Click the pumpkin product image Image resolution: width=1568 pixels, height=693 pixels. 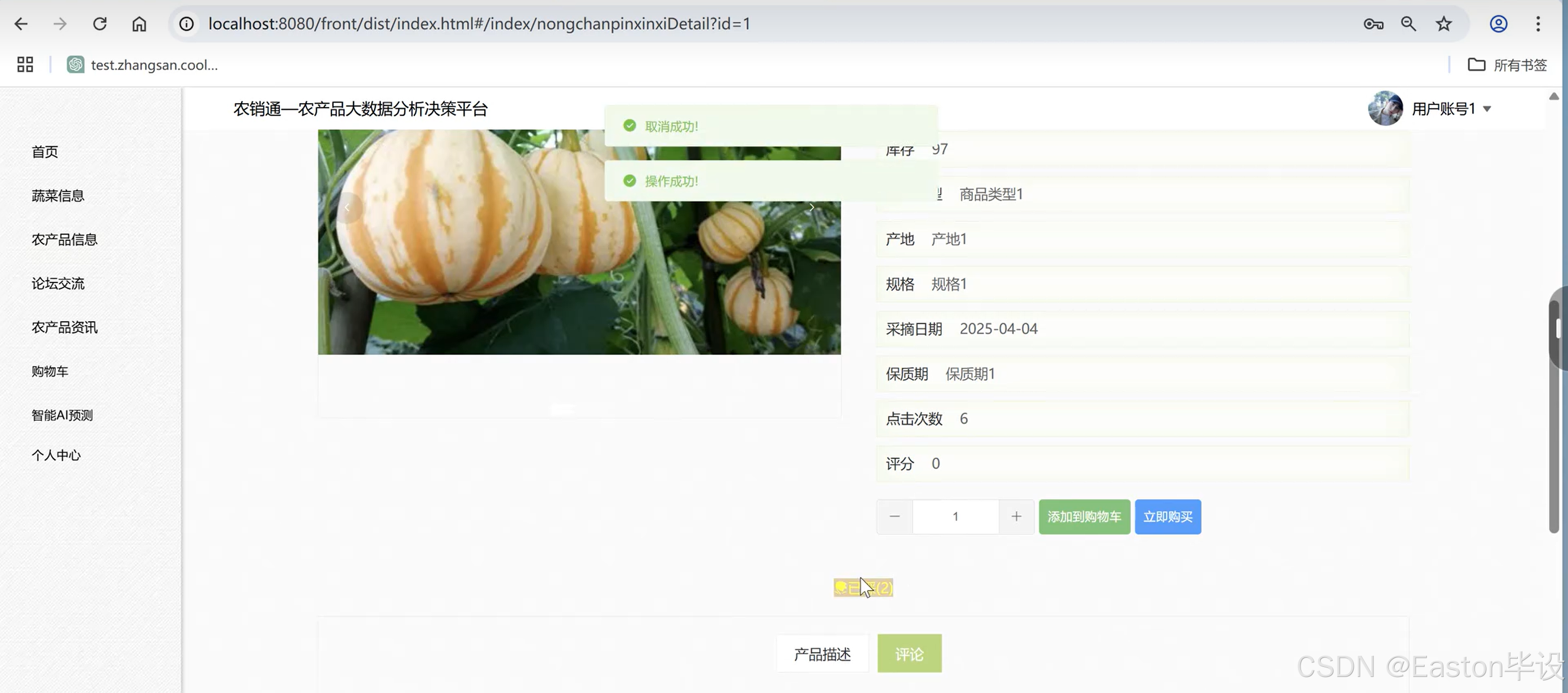coord(579,242)
